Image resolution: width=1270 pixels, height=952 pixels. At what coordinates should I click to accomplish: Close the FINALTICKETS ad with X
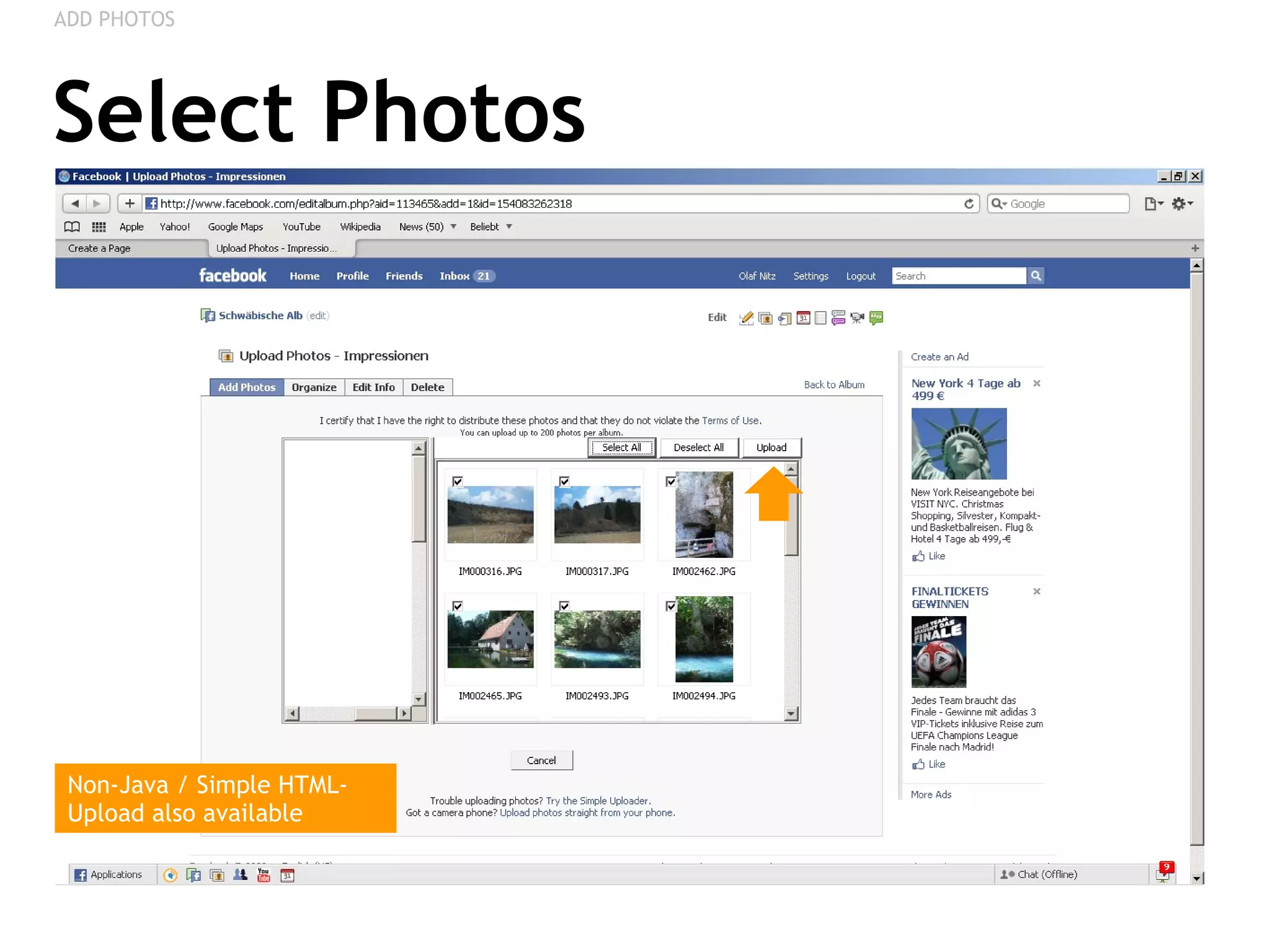[x=1036, y=592]
